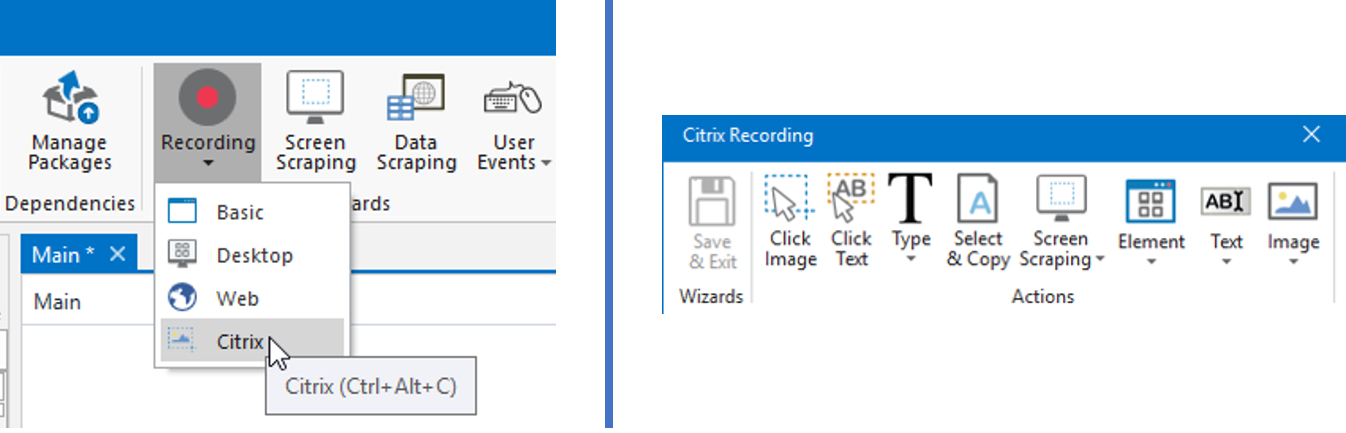
Task: Choose Basic from the Recording menu
Action: click(240, 212)
